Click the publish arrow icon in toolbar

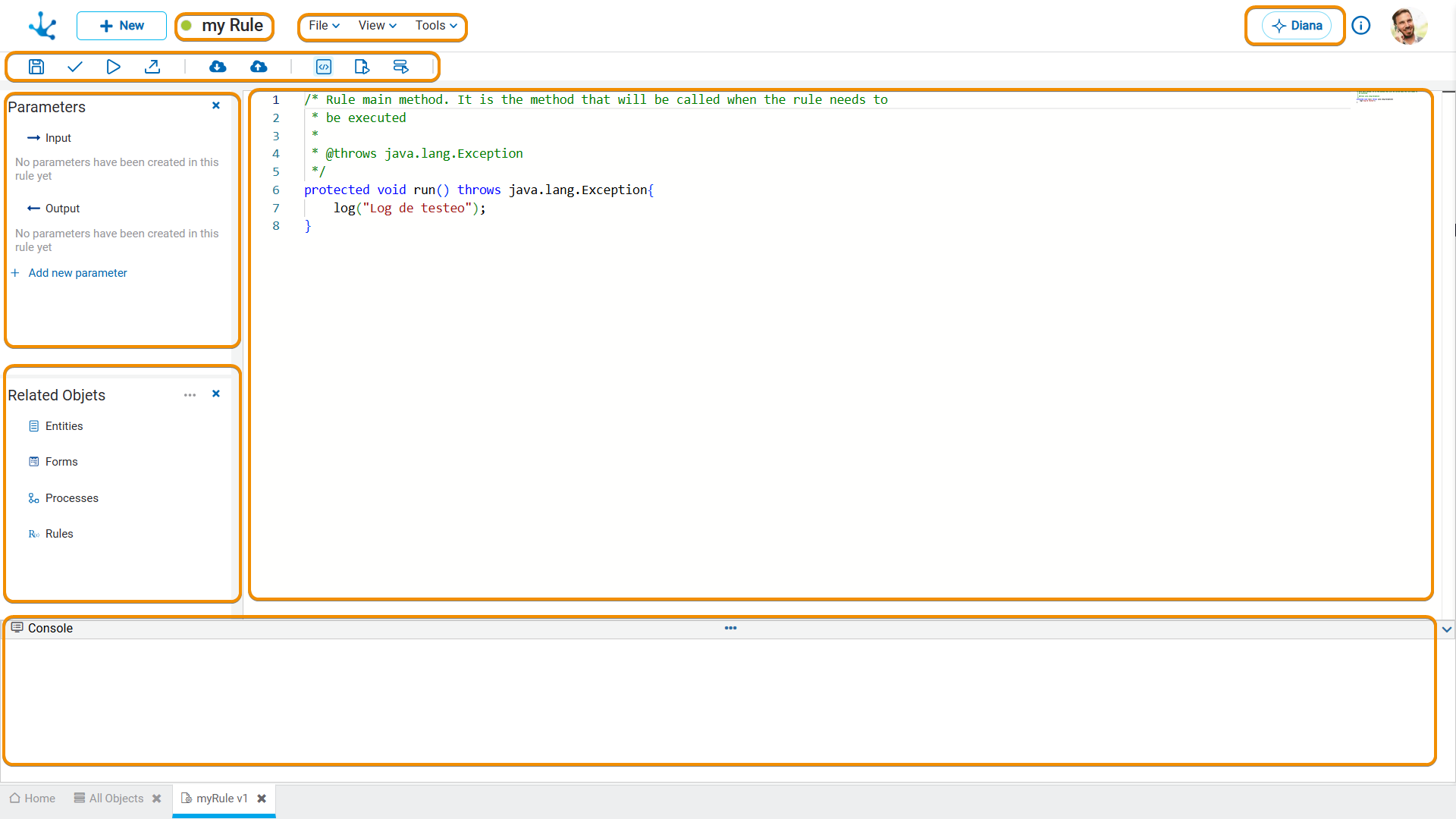[152, 67]
